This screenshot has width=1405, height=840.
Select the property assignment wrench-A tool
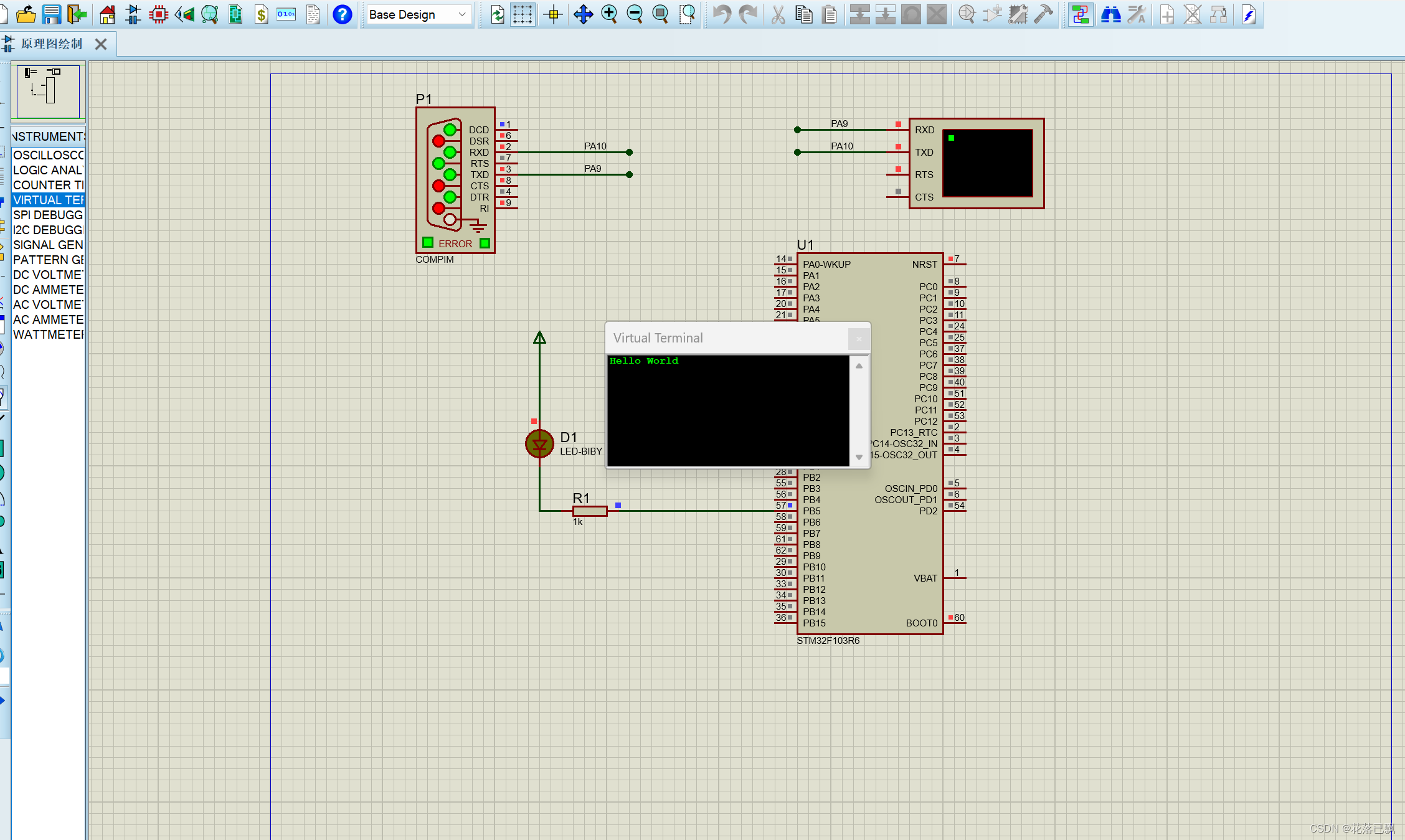click(1137, 14)
